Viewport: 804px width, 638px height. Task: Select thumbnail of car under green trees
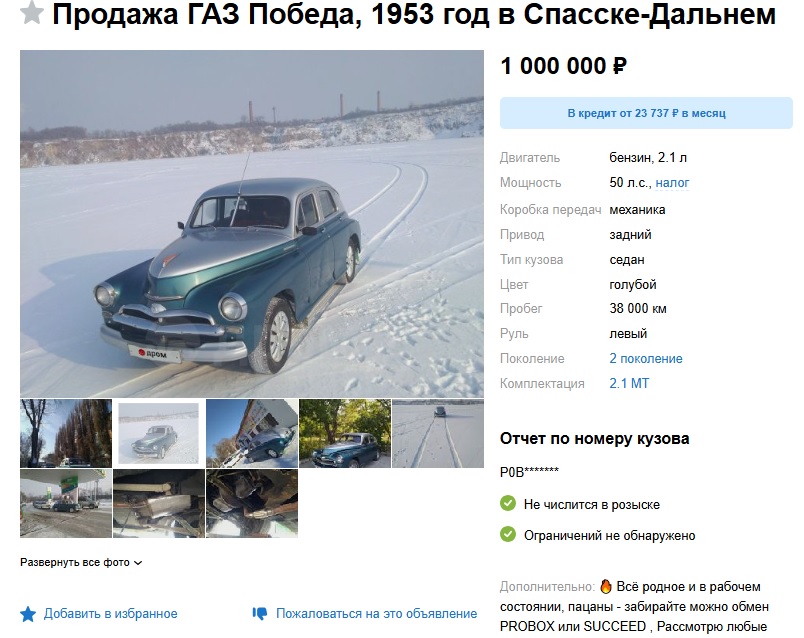[x=345, y=434]
